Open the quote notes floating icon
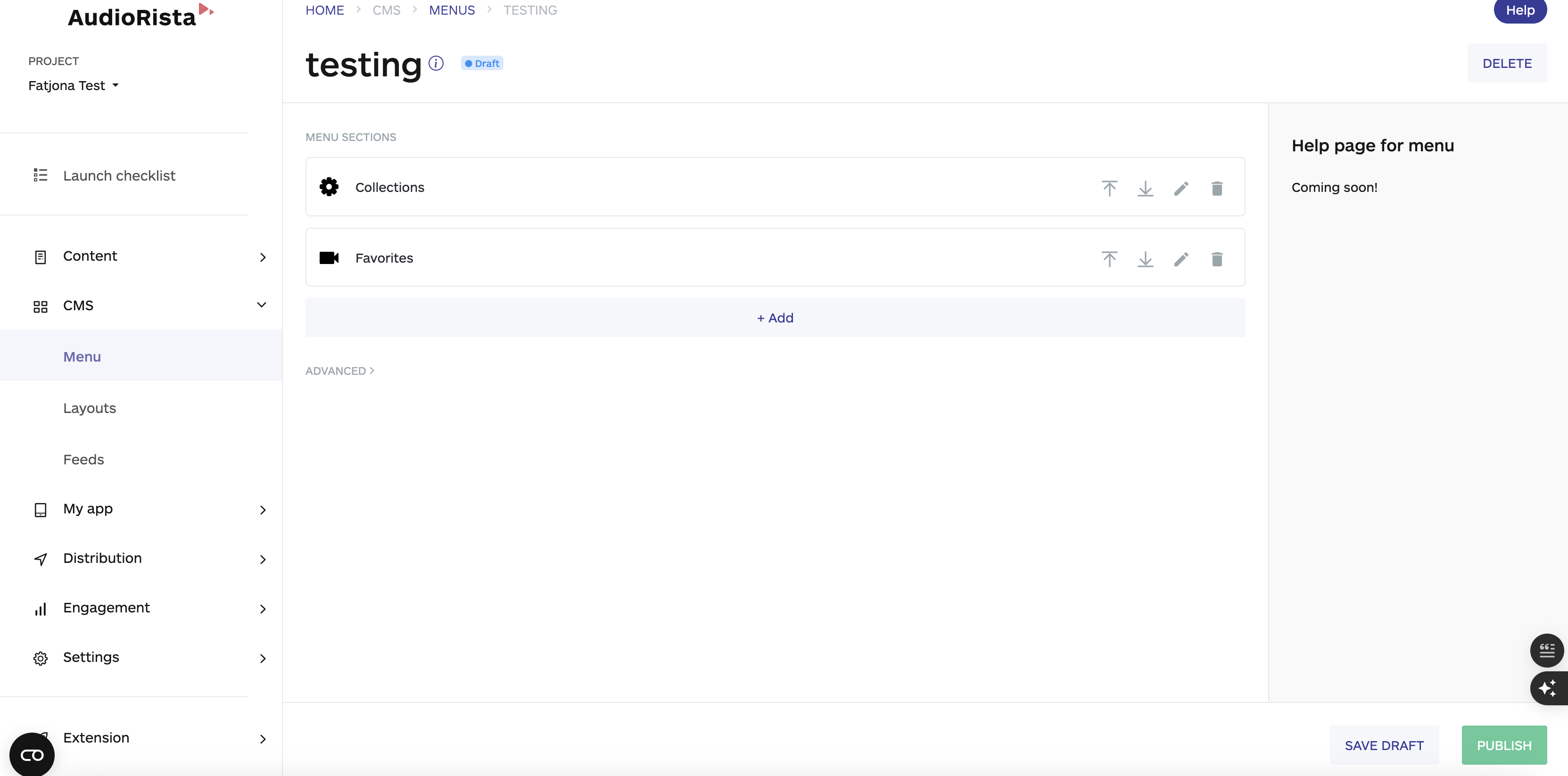This screenshot has height=776, width=1568. 1546,650
